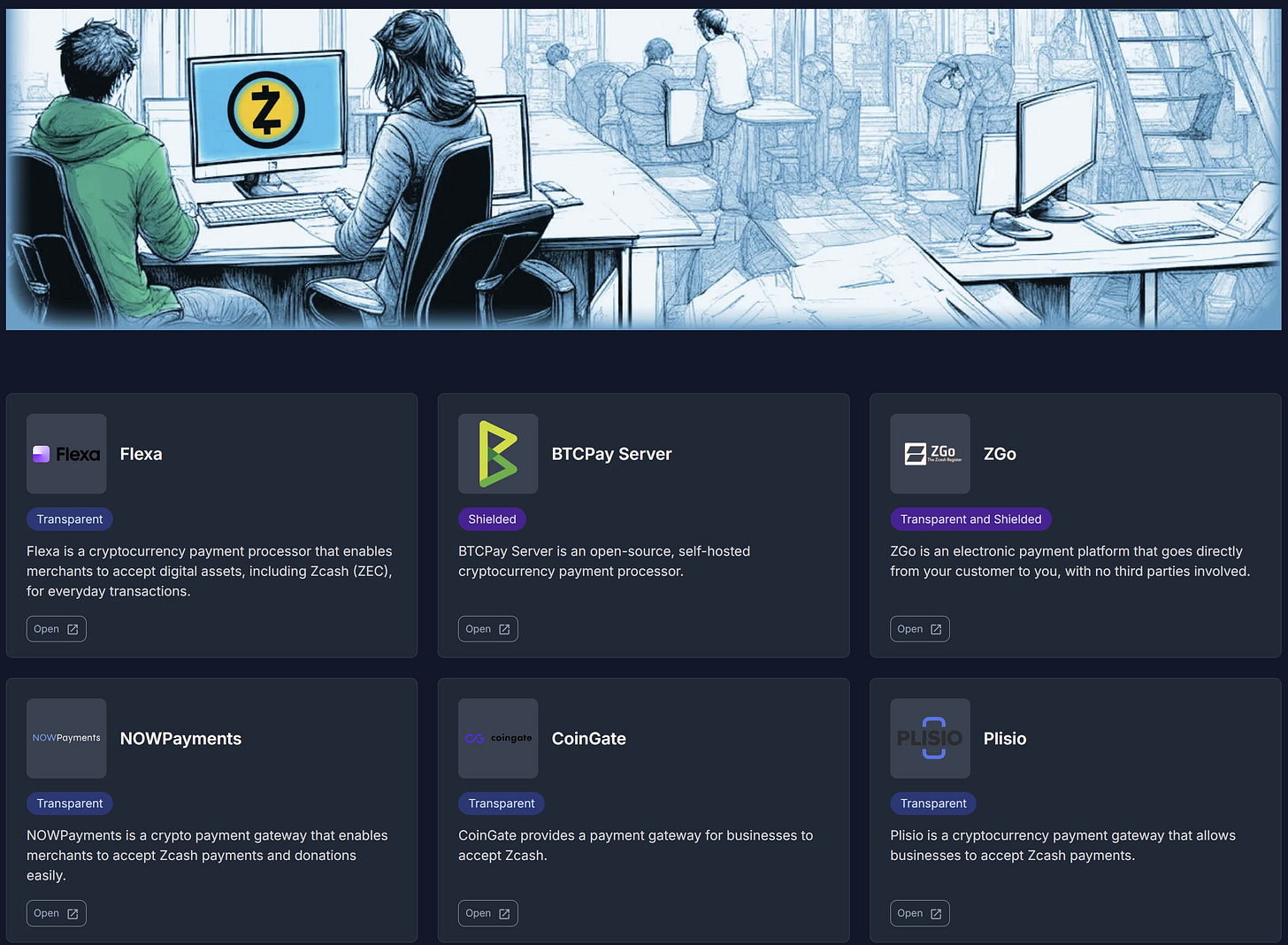Click the Flexa logo thumbnail
1288x945 pixels.
[66, 454]
